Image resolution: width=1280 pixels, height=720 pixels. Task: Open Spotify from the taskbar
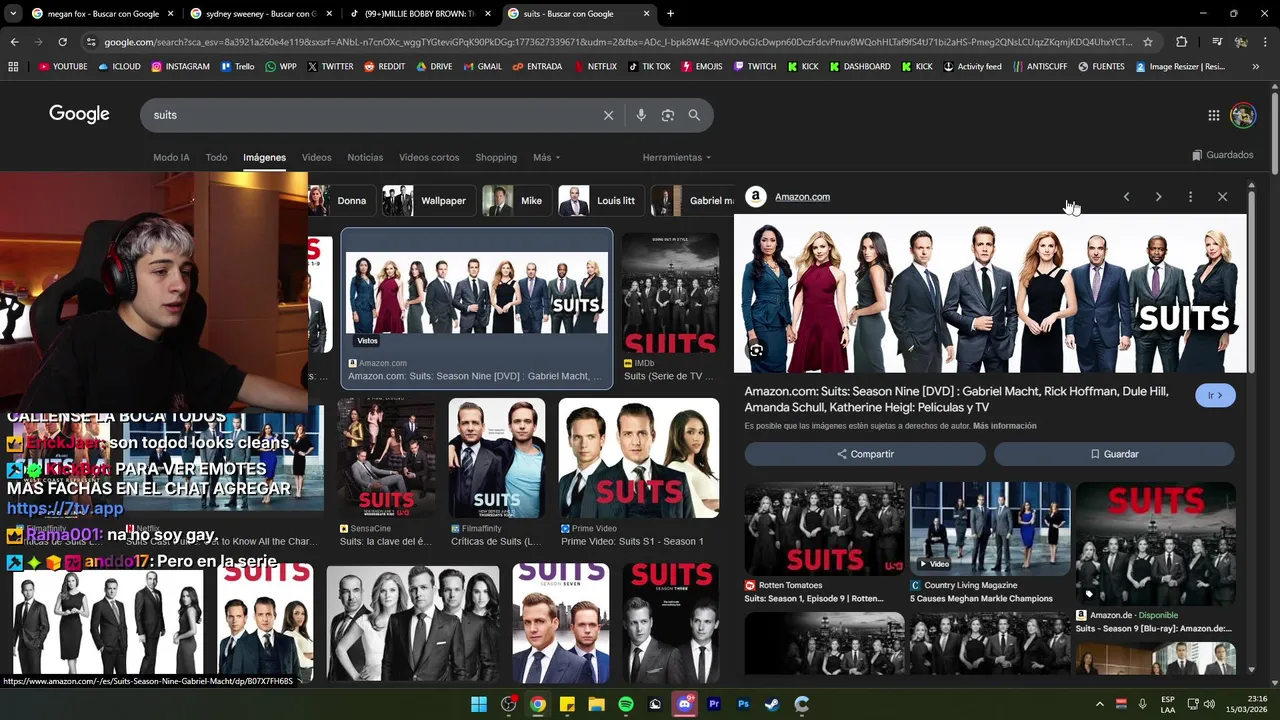pos(626,704)
